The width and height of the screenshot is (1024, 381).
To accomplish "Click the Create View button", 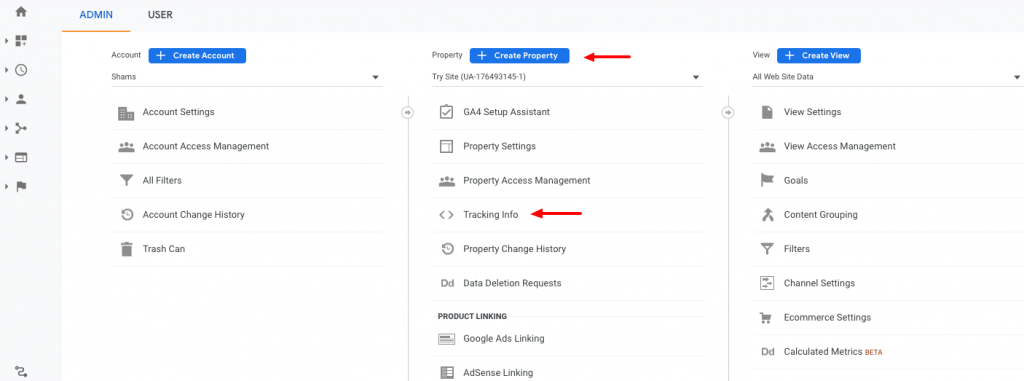I will tap(819, 56).
